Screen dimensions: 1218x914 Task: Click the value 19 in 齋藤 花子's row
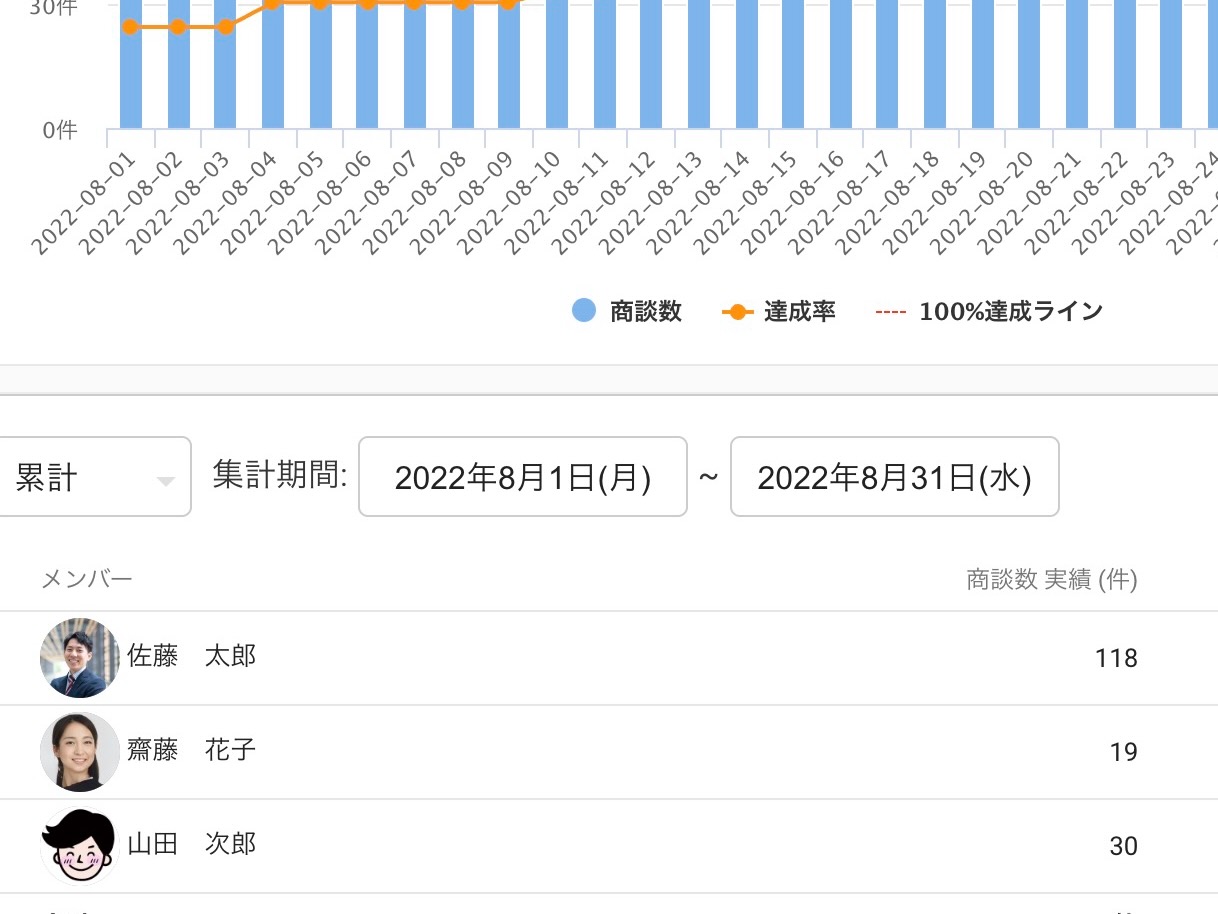(x=1124, y=752)
